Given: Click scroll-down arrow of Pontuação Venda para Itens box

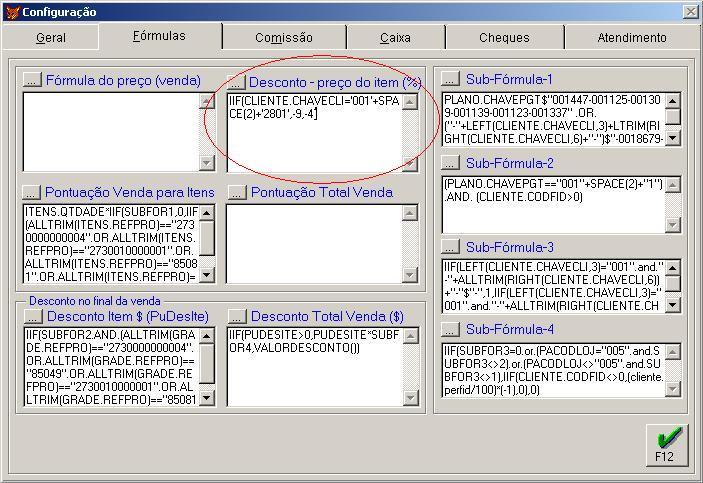Looking at the screenshot, I should [x=206, y=274].
